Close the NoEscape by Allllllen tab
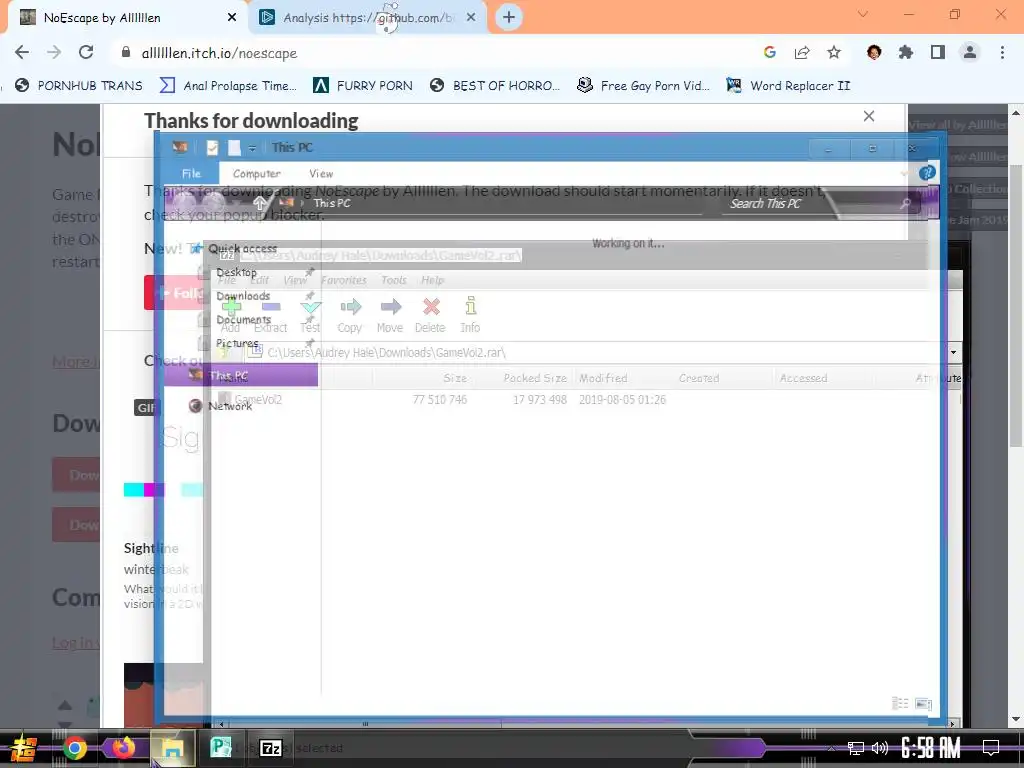1024x768 pixels. coord(232,18)
